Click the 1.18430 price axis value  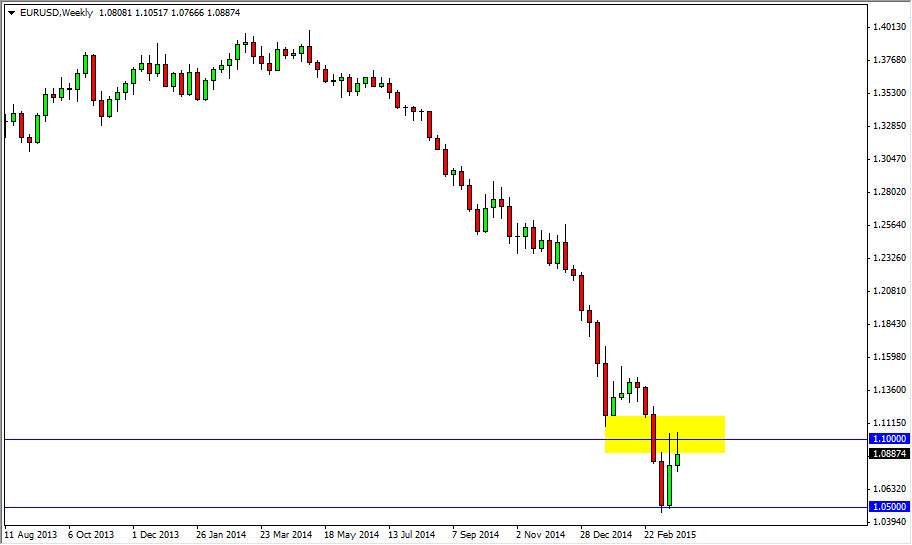[890, 324]
